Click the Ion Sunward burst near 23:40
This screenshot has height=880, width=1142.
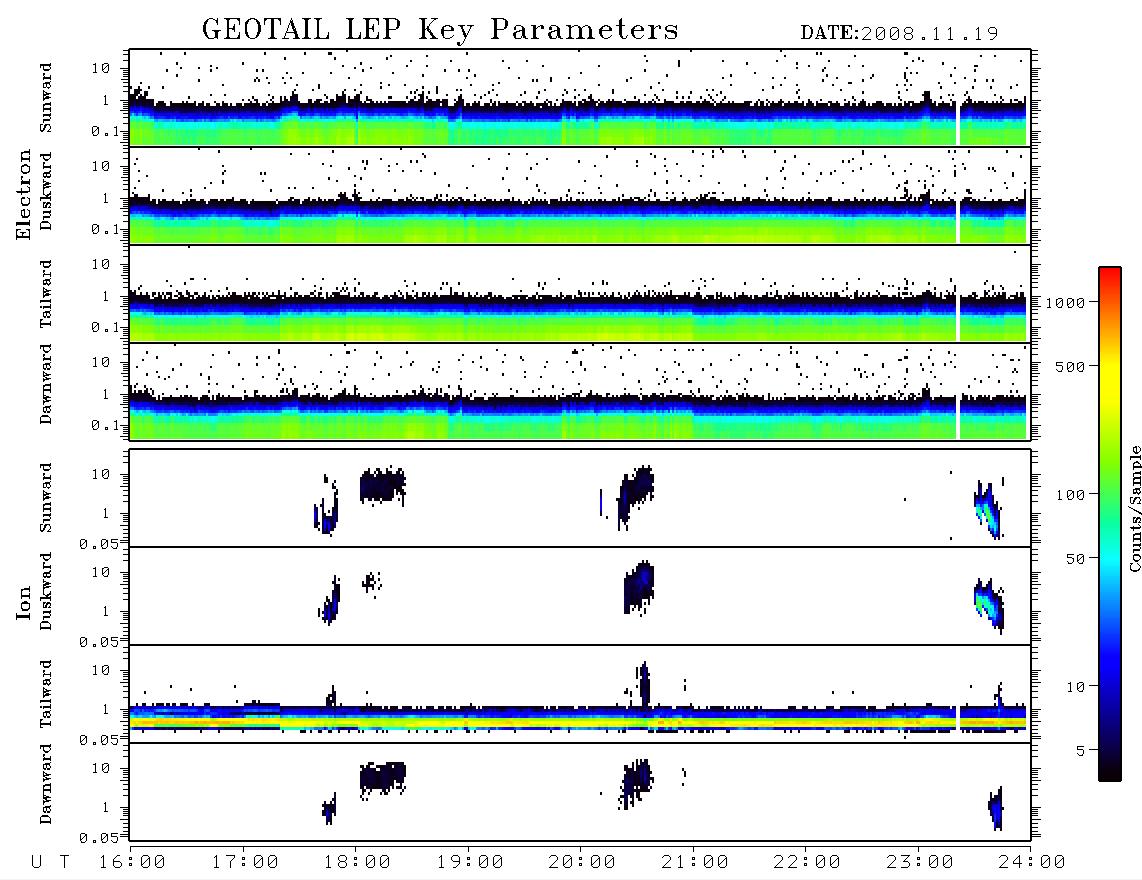(988, 509)
